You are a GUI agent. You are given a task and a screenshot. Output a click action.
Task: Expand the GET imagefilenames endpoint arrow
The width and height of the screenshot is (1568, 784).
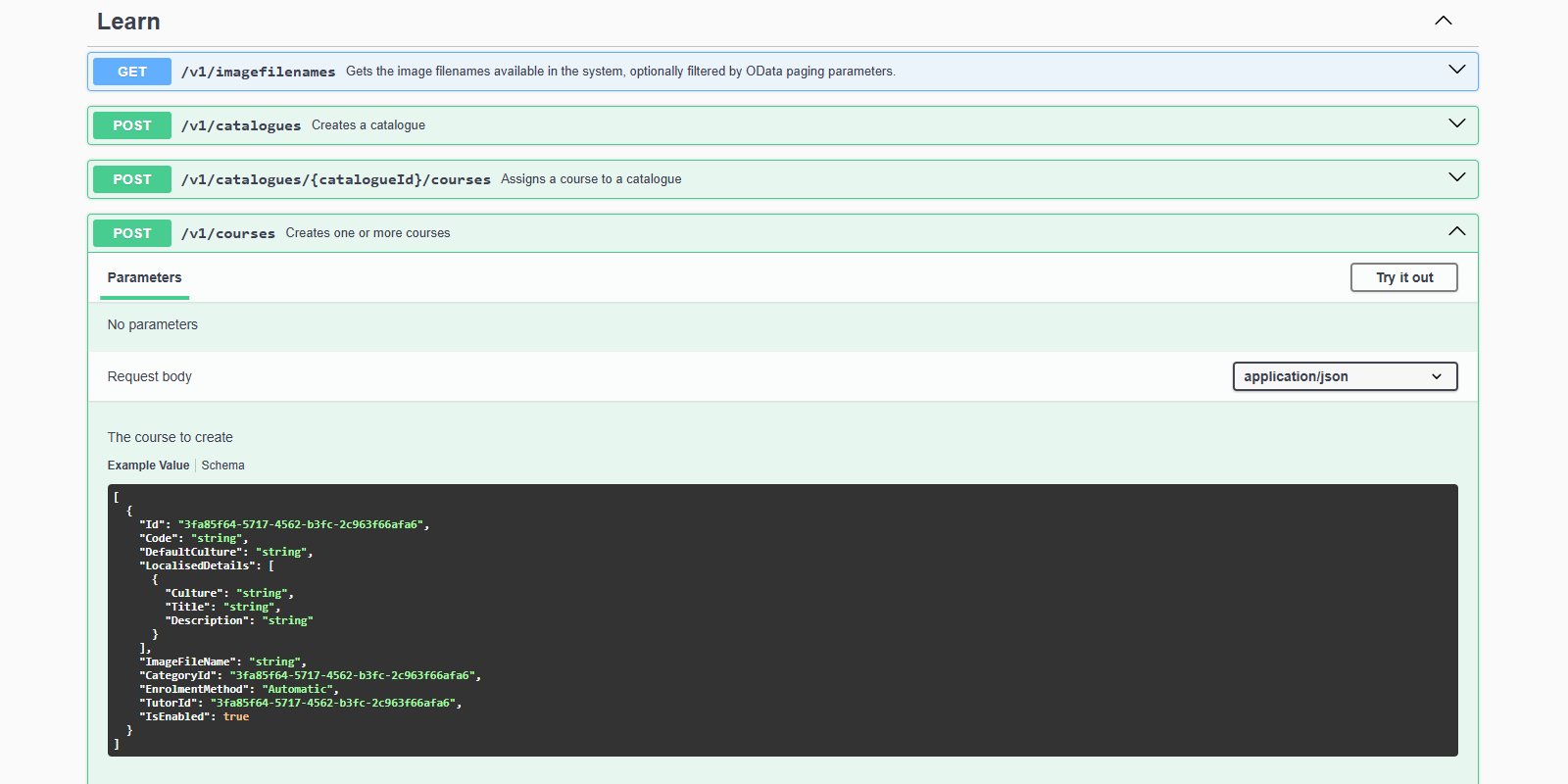tap(1456, 70)
